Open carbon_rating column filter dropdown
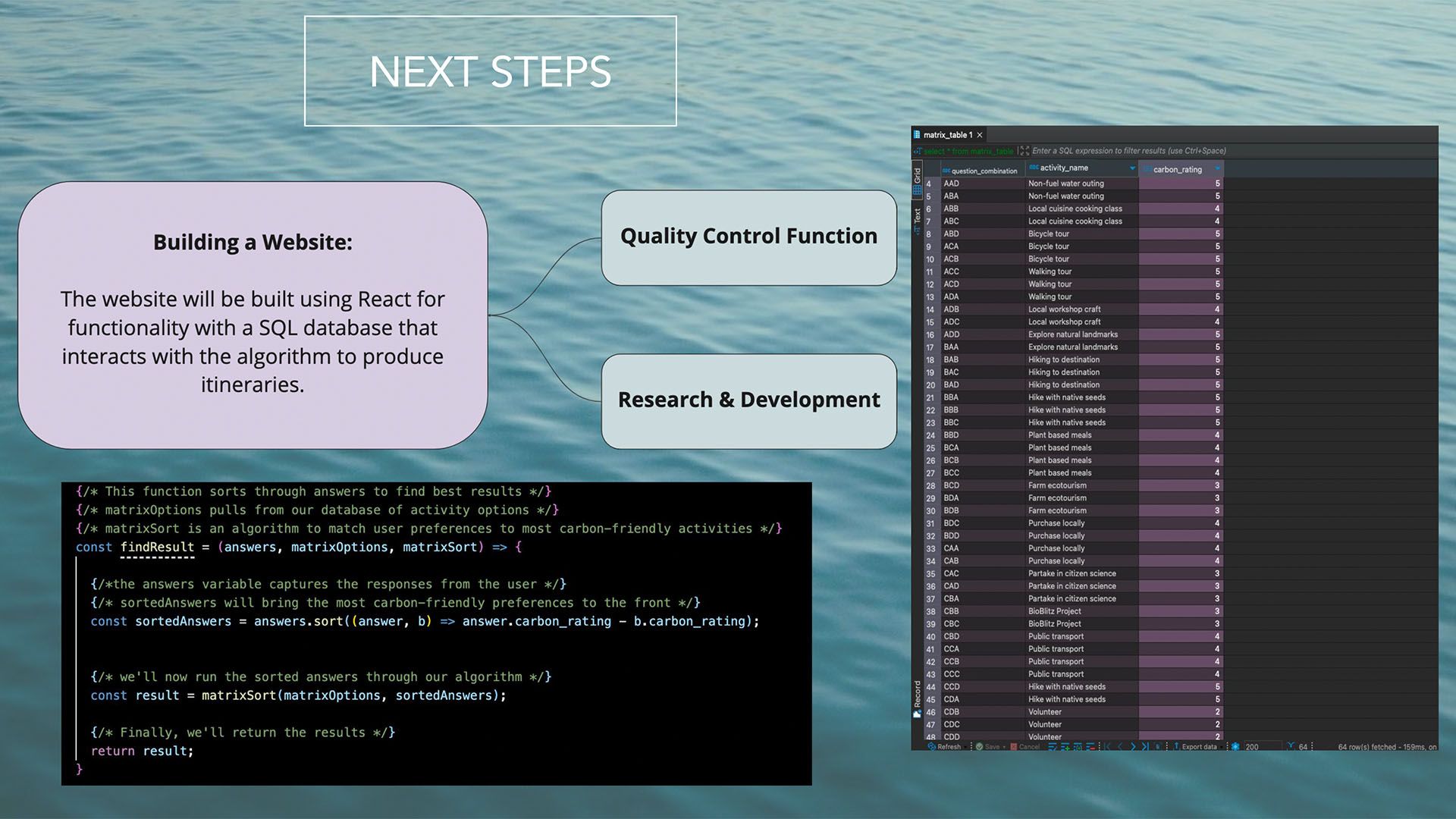The height and width of the screenshot is (819, 1456). point(1217,169)
